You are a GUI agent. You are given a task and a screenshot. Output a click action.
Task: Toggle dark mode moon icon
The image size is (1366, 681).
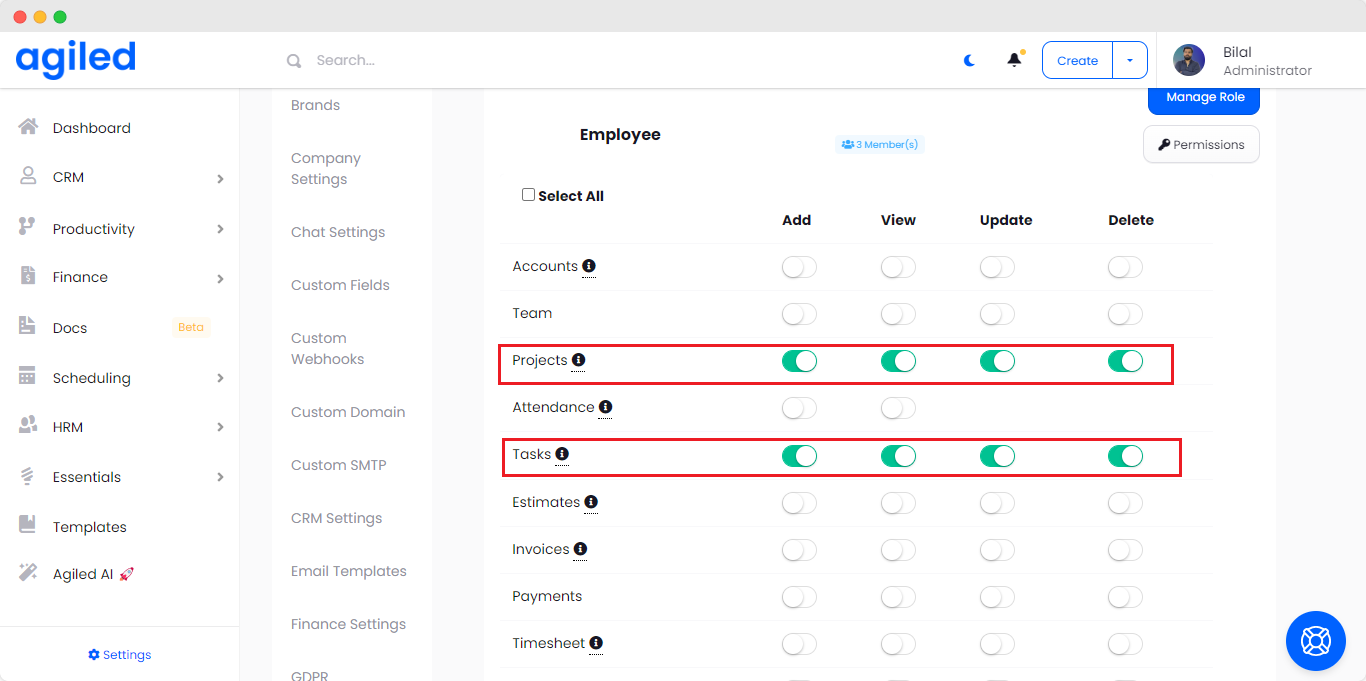point(969,60)
